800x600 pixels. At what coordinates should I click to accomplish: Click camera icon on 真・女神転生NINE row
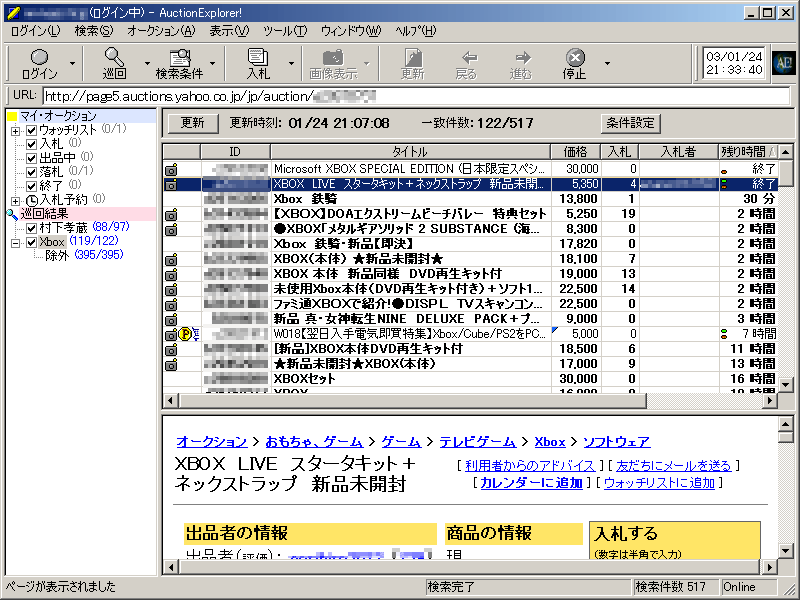tap(171, 320)
